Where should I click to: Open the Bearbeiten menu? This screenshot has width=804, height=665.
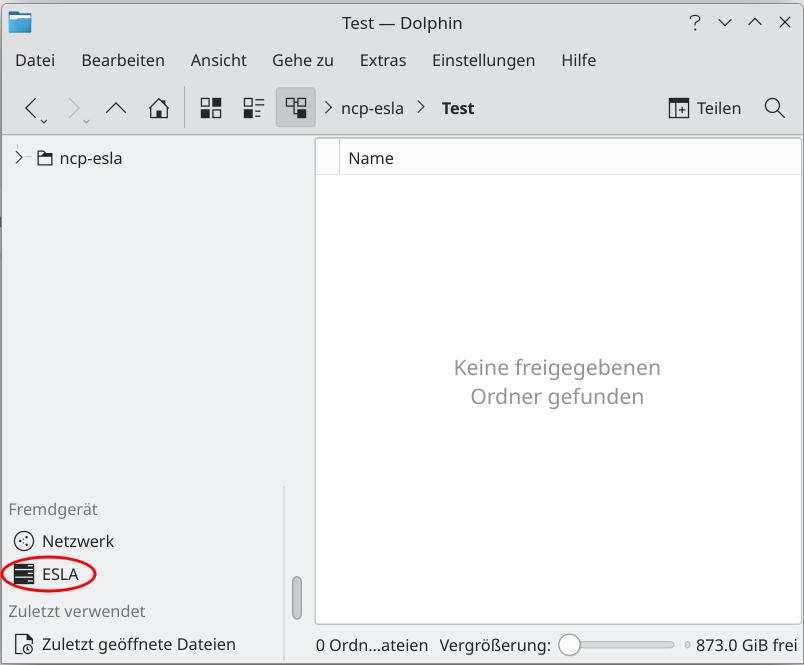click(x=123, y=61)
